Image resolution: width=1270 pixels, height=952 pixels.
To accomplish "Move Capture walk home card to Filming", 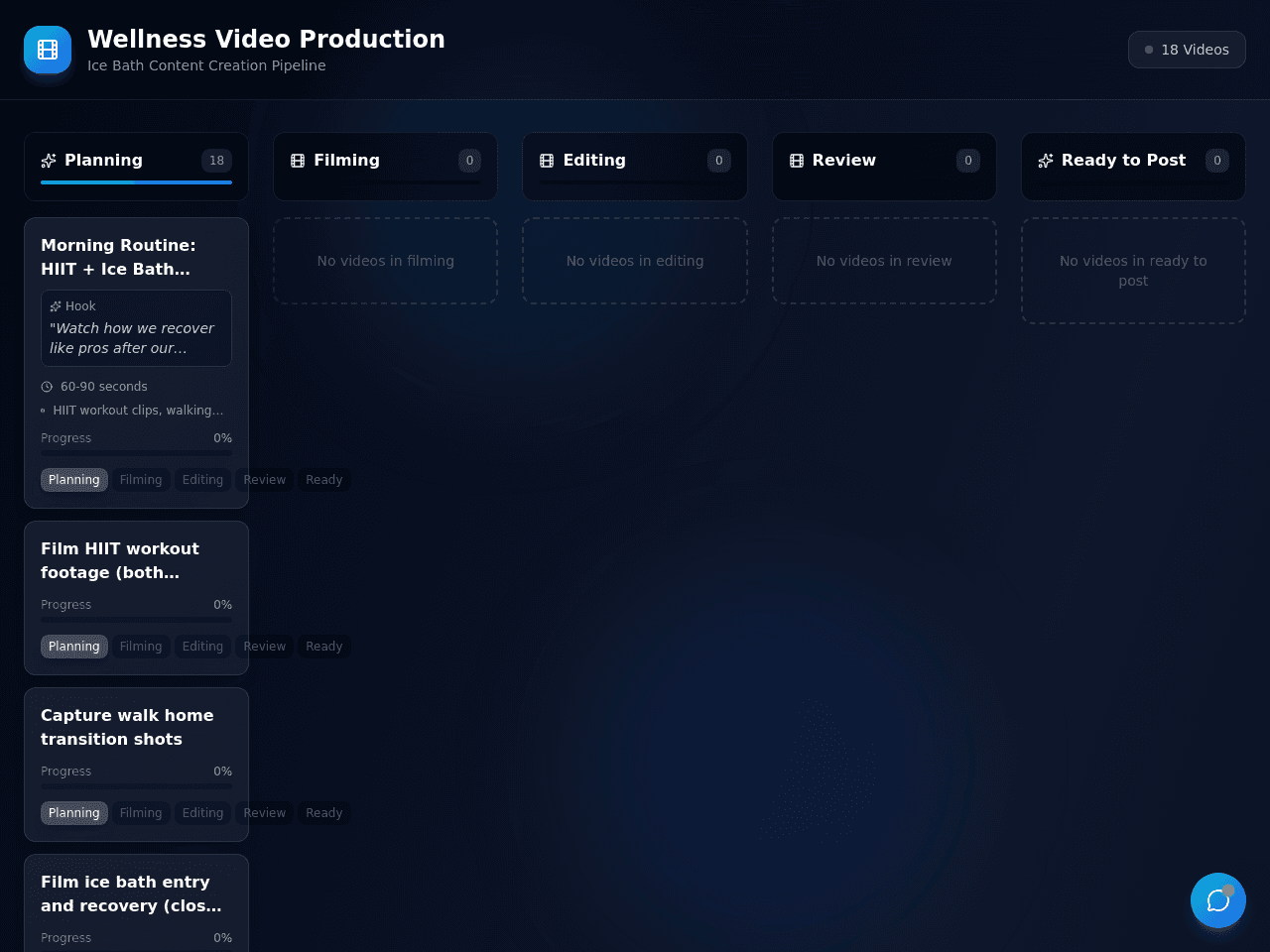I will [141, 813].
